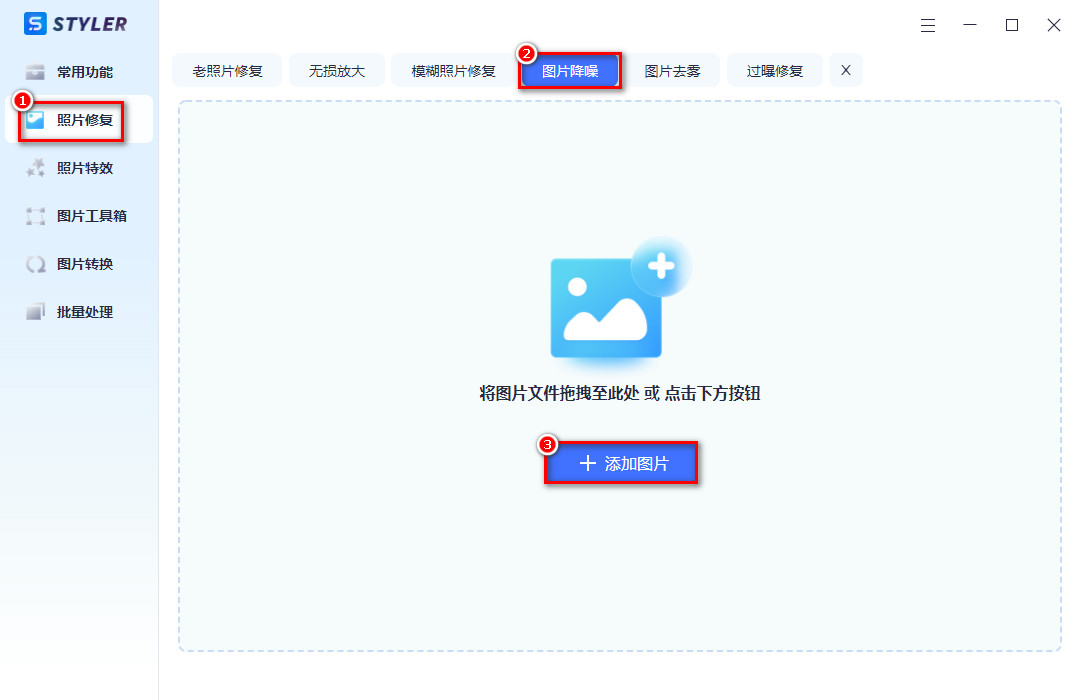Select the 过曝修复 tab
The image size is (1080, 700).
point(773,70)
